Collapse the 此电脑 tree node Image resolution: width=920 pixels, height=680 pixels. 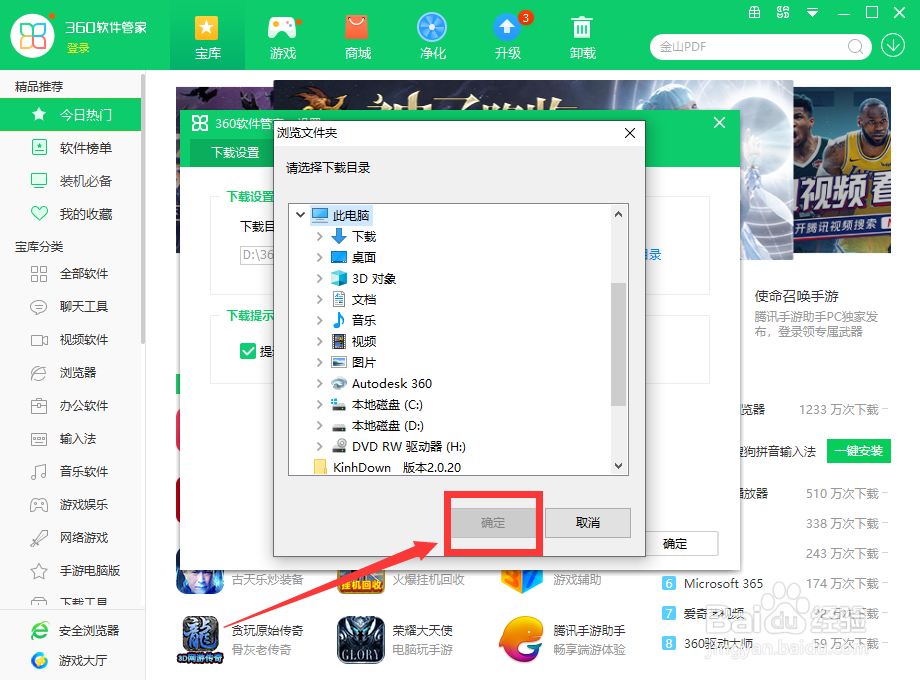(x=300, y=215)
